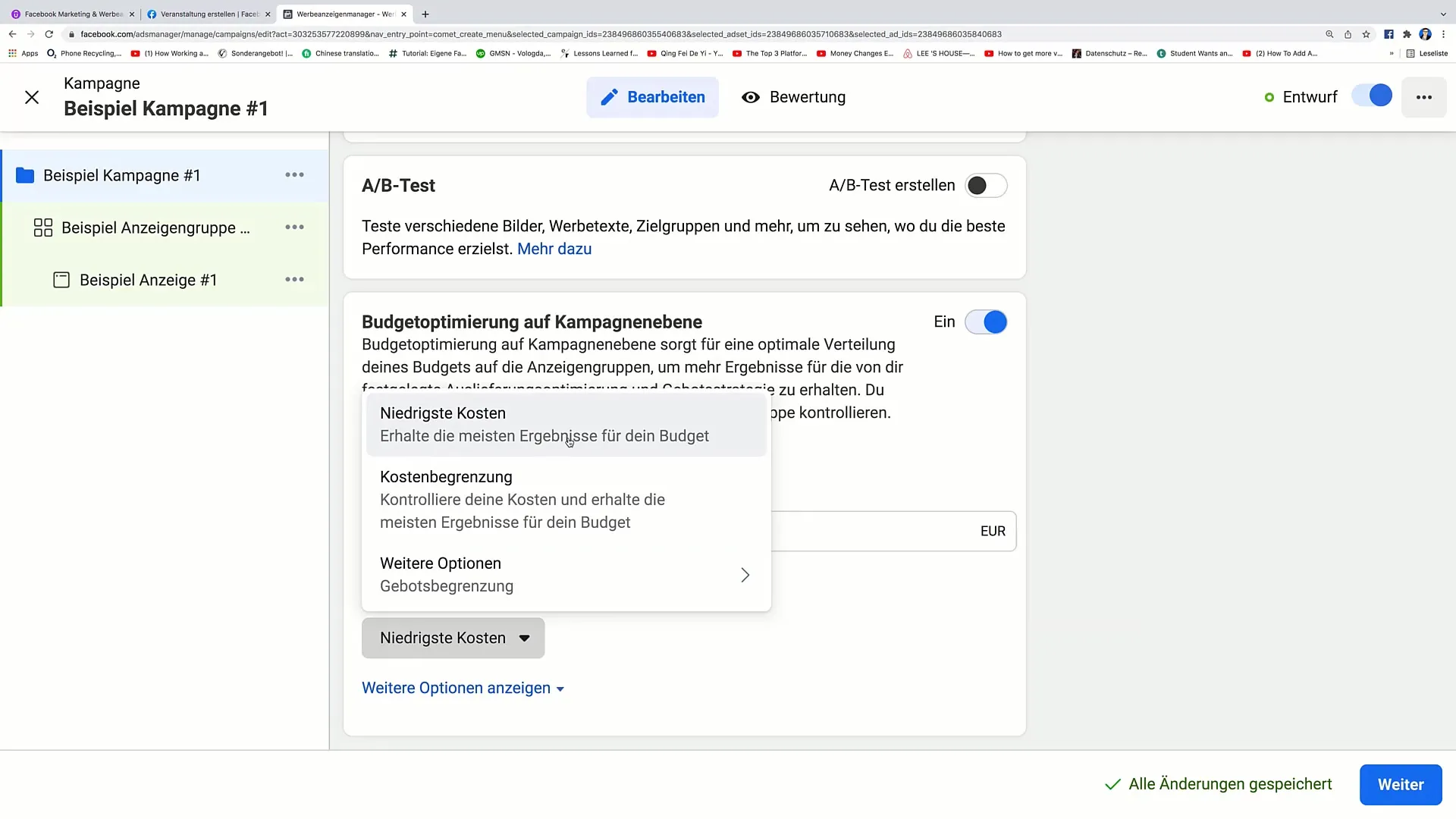The width and height of the screenshot is (1456, 819).
Task: Close the Veranstaltung erstellen tab
Action: click(268, 14)
